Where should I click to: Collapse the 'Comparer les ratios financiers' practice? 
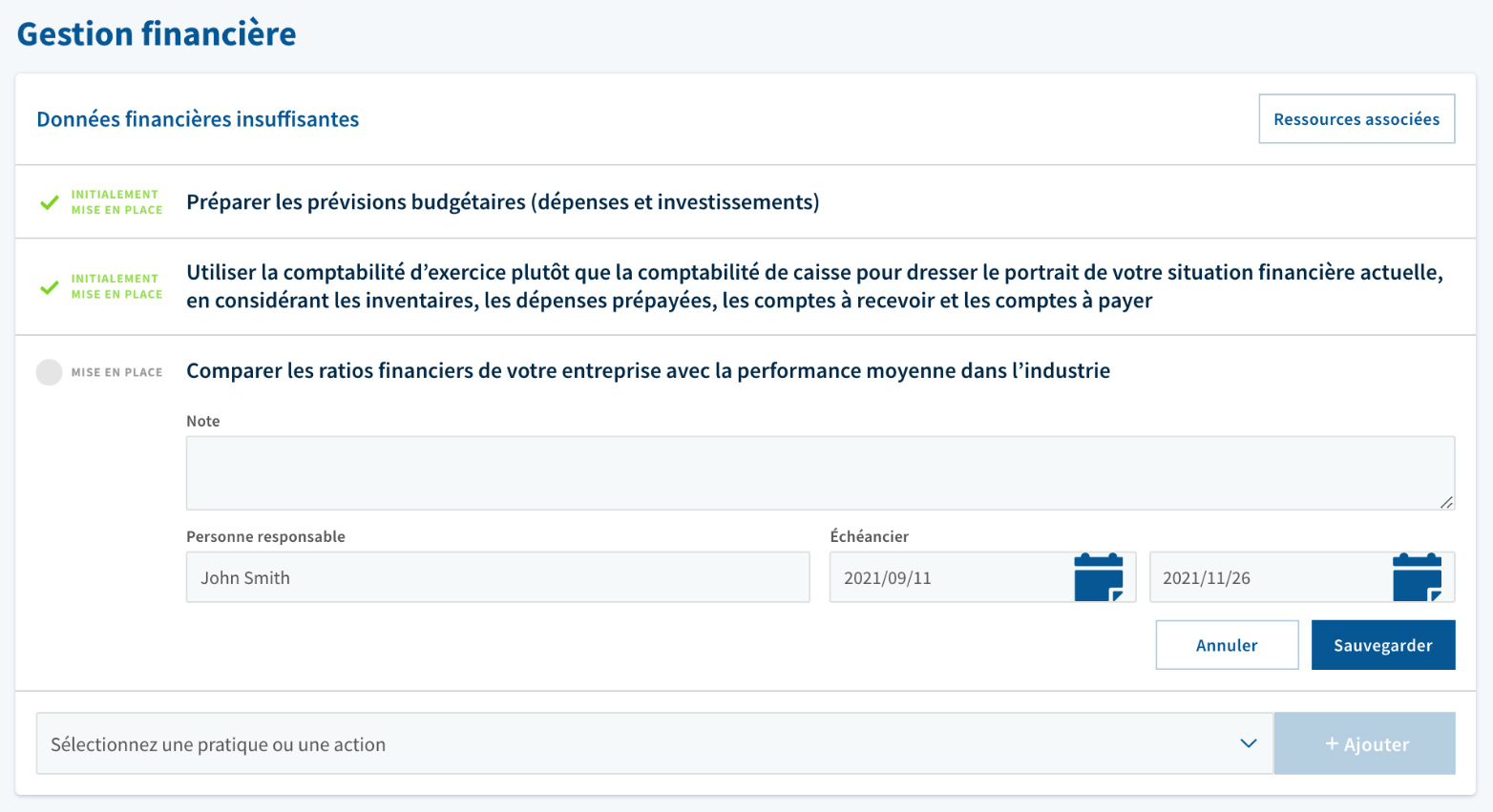coord(647,371)
